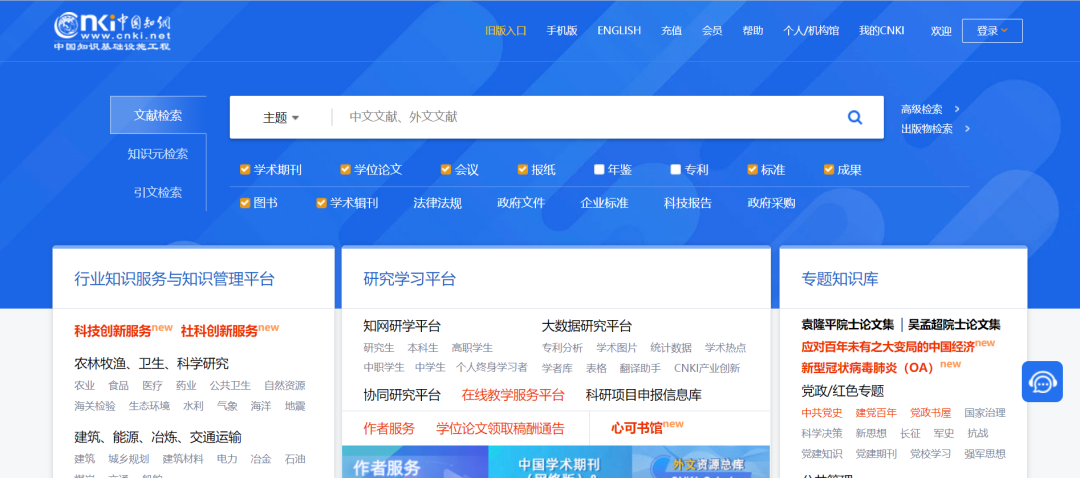Select the 文献检索 tab

coord(158,115)
